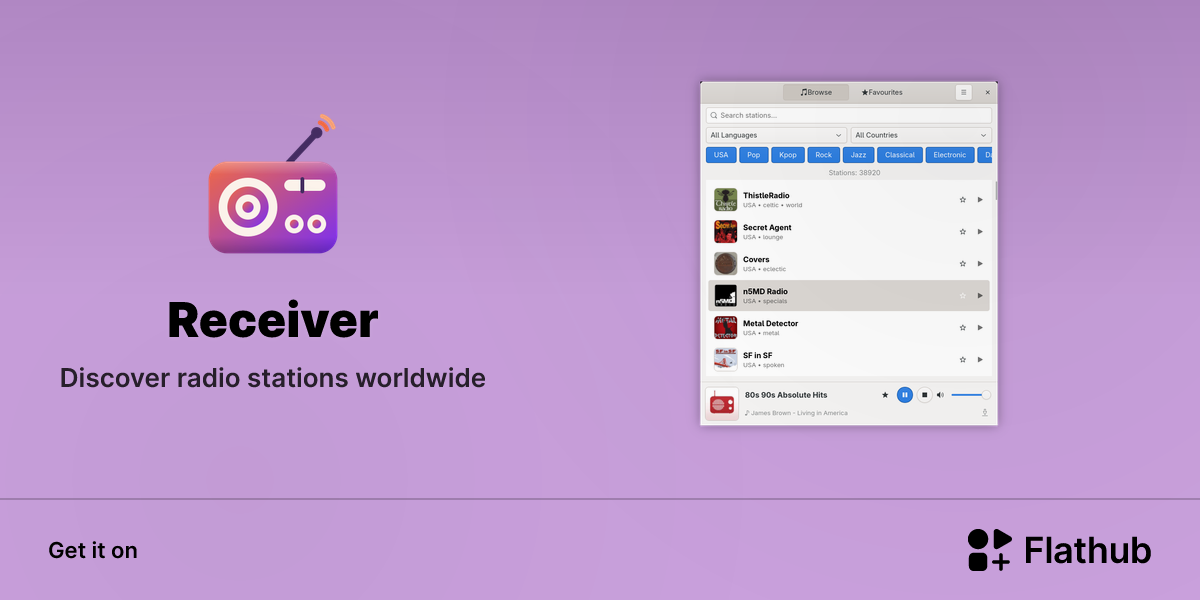This screenshot has width=1200, height=600.
Task: Click the 'USA • celtic • world' tags line
Action: tap(773, 205)
